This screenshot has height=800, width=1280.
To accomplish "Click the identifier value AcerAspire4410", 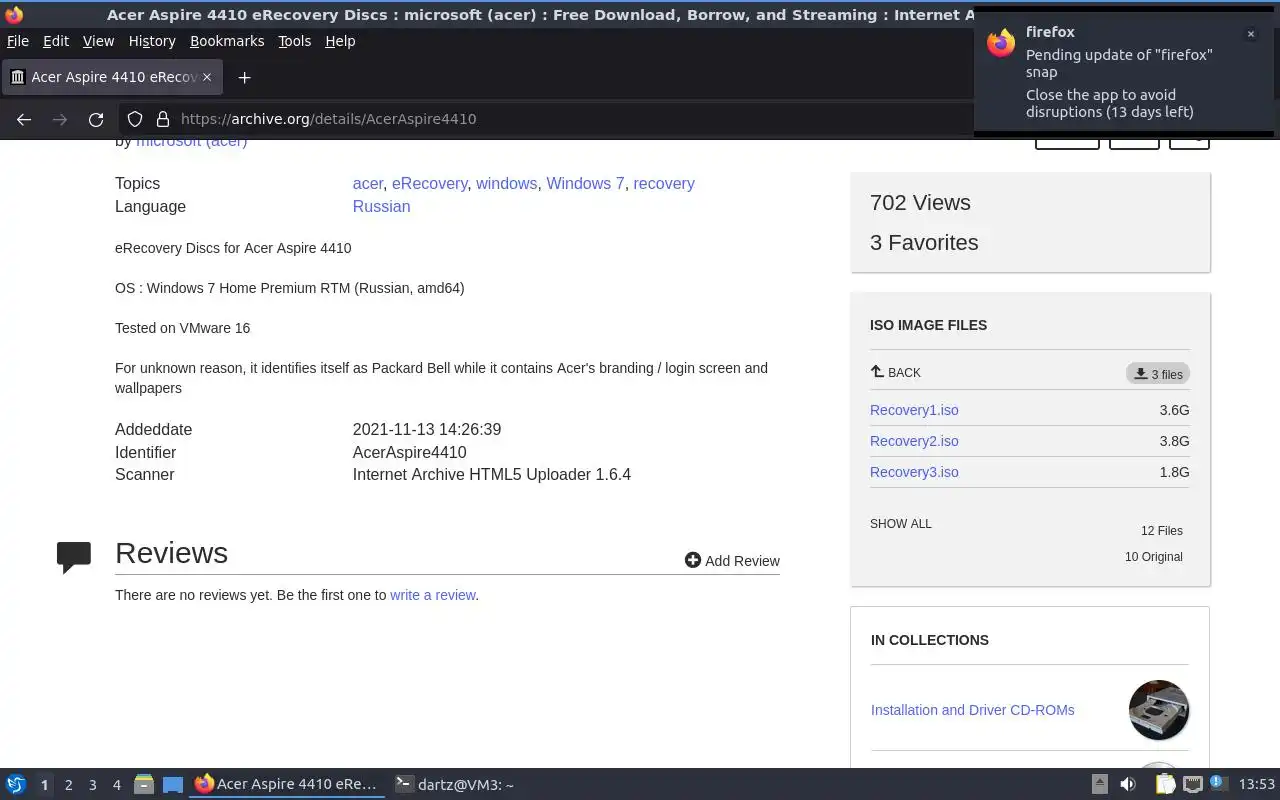I will pos(409,453).
